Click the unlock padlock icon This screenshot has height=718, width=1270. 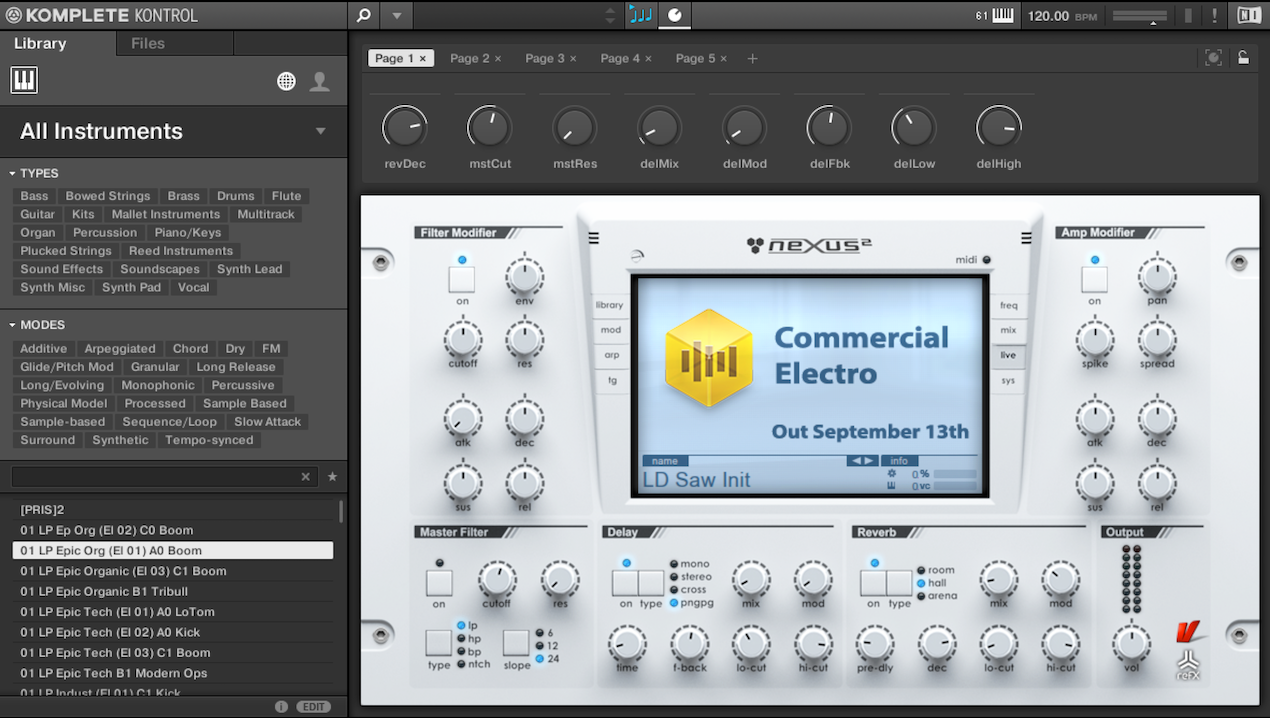[x=1243, y=58]
